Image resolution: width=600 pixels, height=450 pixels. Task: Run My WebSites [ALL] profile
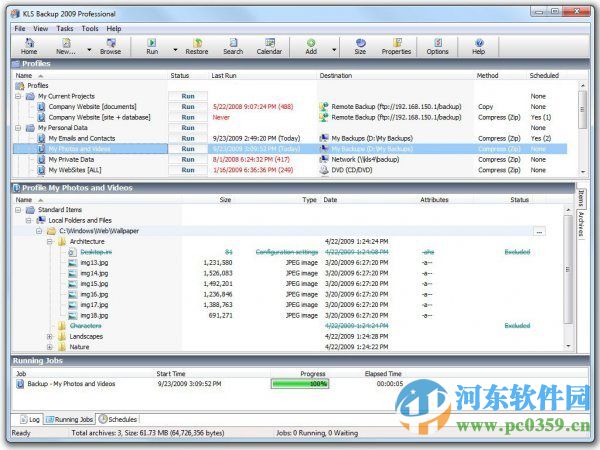188,170
